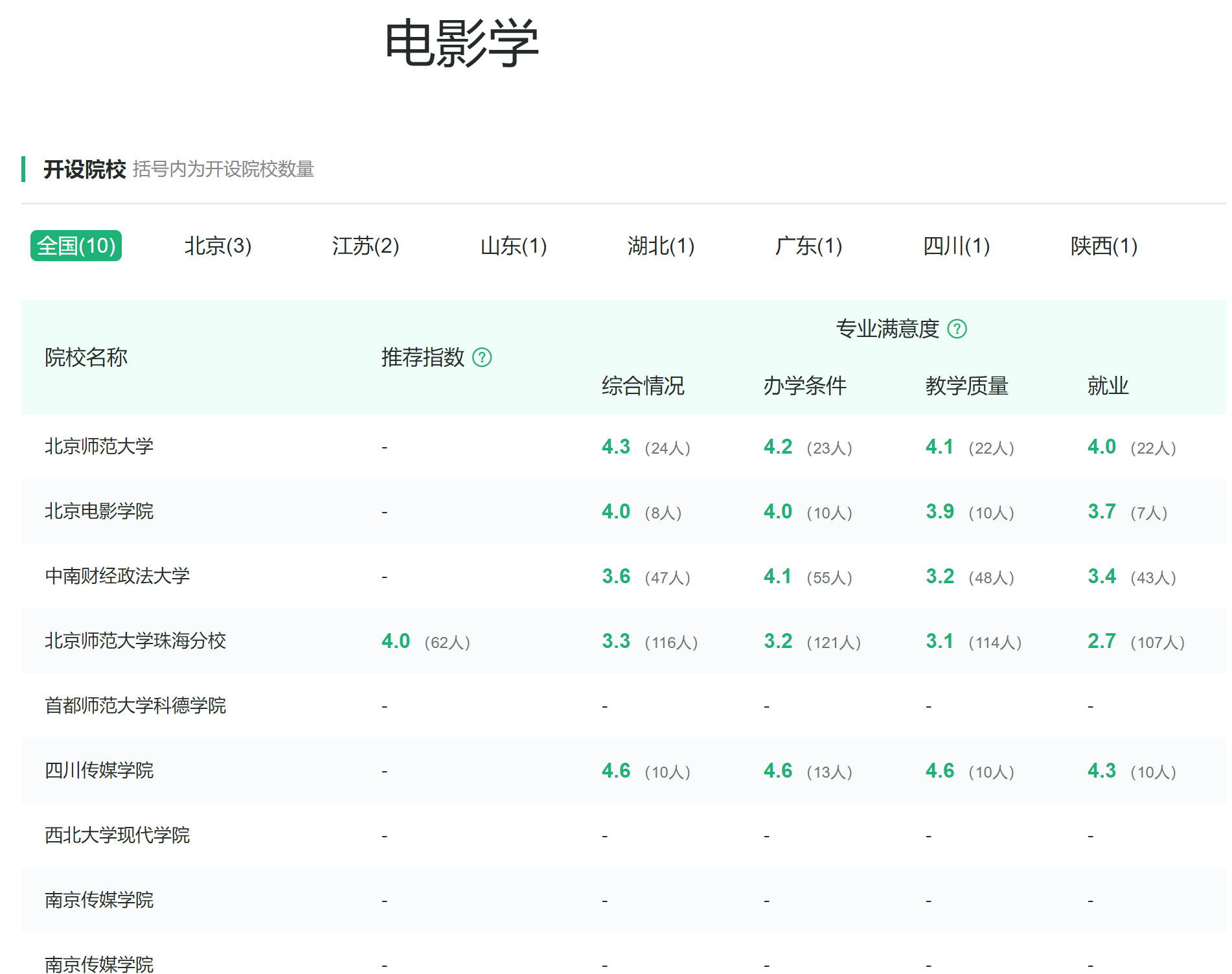Viewport: 1232px width, 974px height.
Task: Click the 4.0 推荐指数 score for 珠海分校
Action: coord(396,641)
